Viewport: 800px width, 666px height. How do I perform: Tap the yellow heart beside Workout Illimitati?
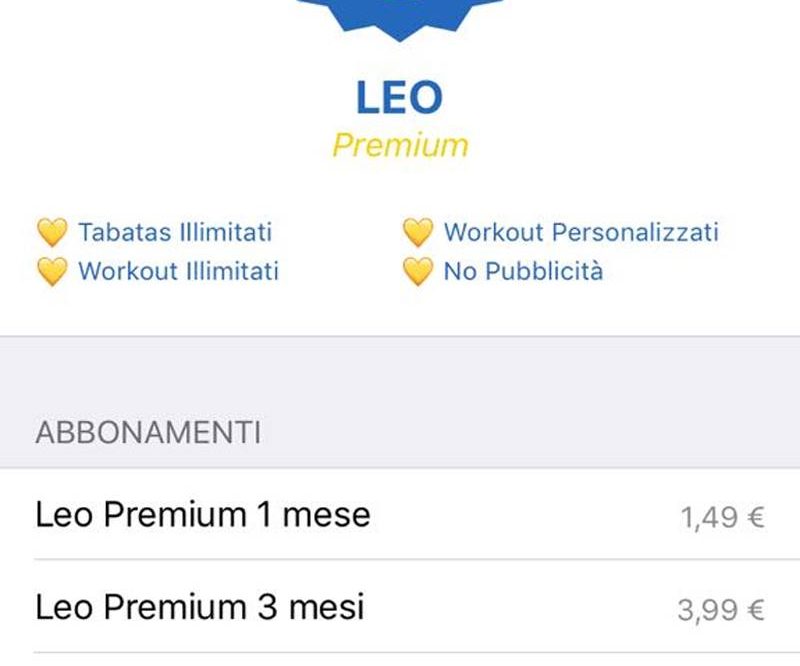[x=53, y=272]
